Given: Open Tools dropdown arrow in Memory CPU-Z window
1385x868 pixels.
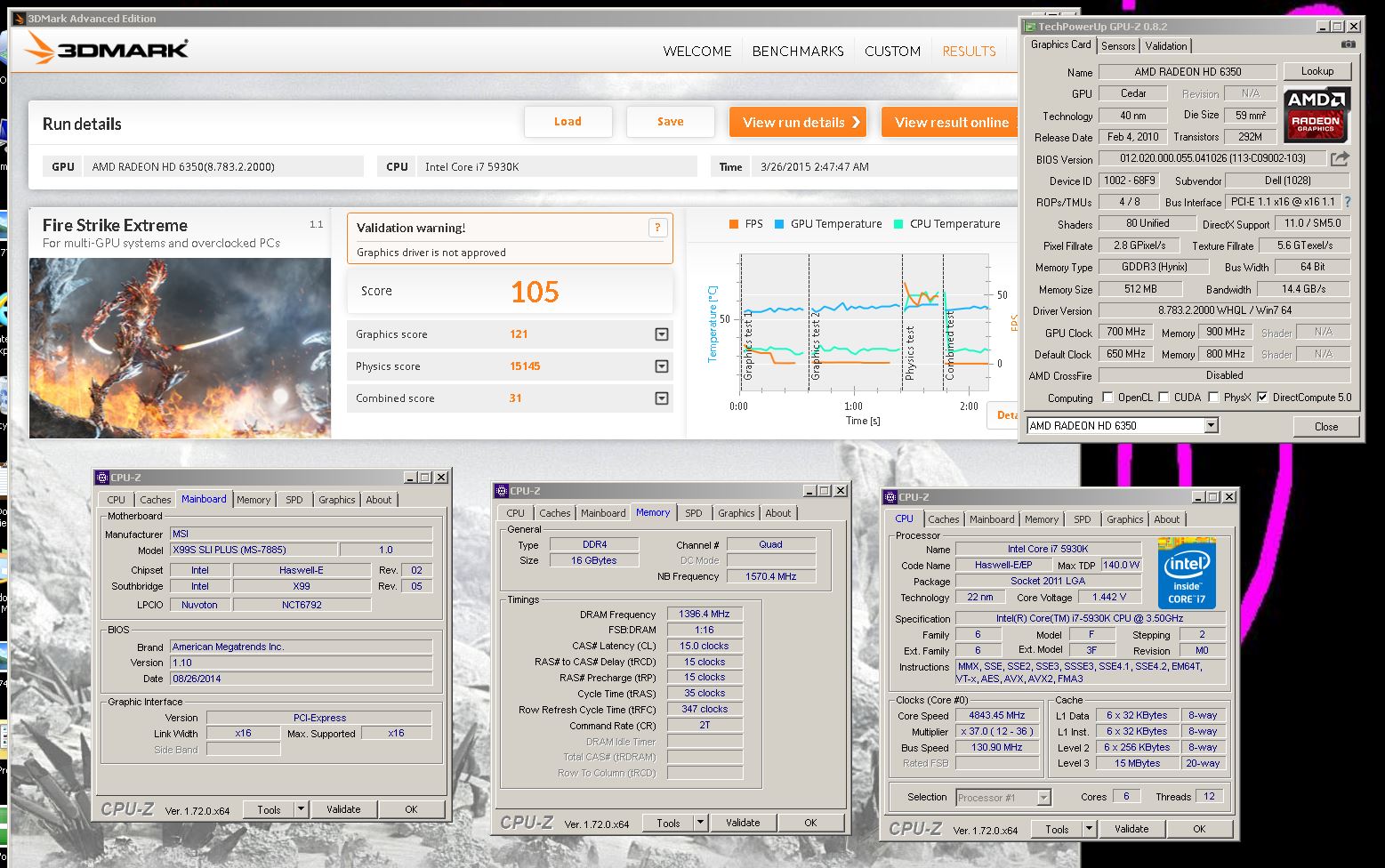Looking at the screenshot, I should (701, 823).
